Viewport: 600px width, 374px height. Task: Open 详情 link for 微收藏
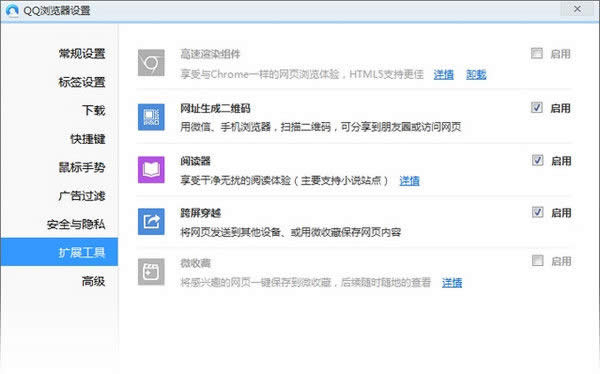coord(452,283)
